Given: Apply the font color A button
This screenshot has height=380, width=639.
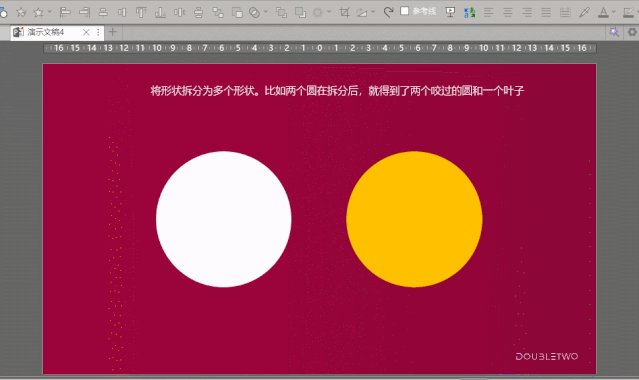Looking at the screenshot, I should point(603,12).
